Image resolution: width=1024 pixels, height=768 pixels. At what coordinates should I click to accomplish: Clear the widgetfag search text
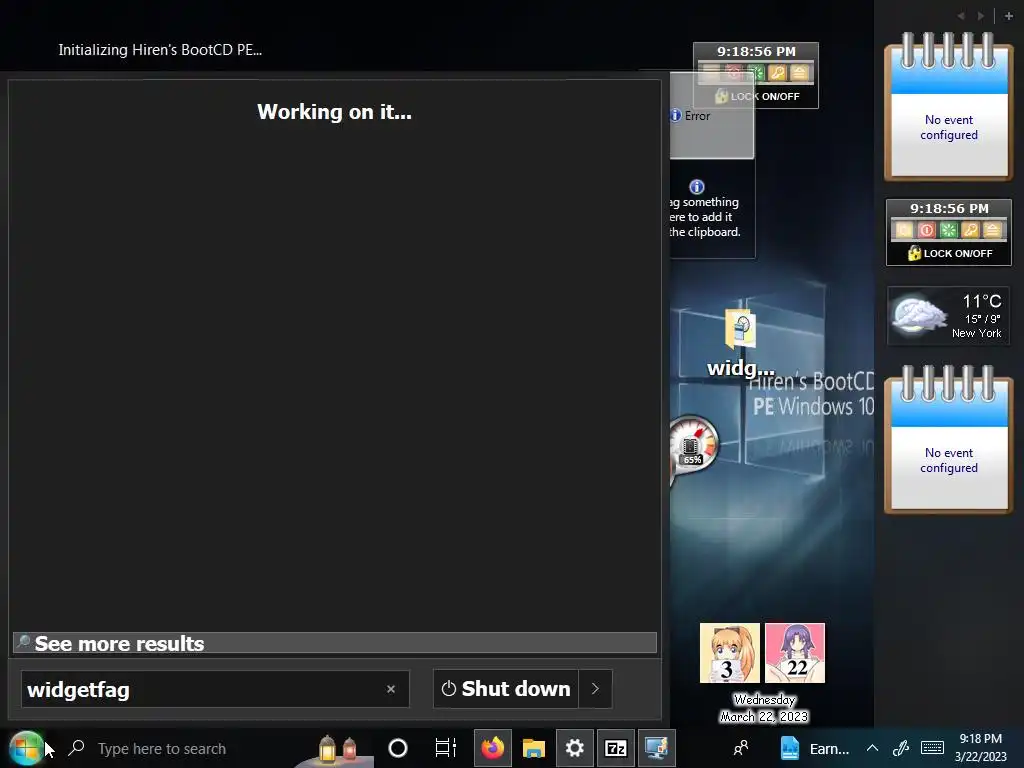pos(391,689)
